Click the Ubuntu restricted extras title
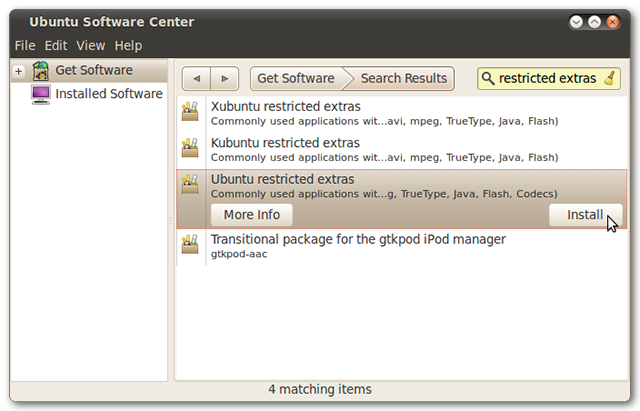The image size is (640, 411). (x=282, y=179)
